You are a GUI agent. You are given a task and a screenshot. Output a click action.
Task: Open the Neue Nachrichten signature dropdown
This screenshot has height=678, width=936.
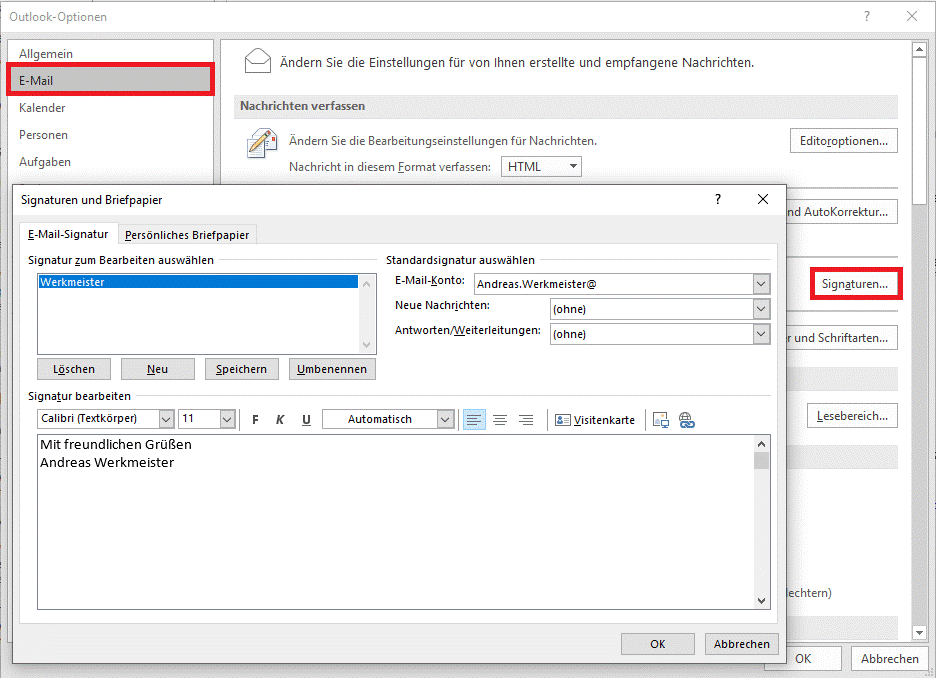click(x=761, y=309)
